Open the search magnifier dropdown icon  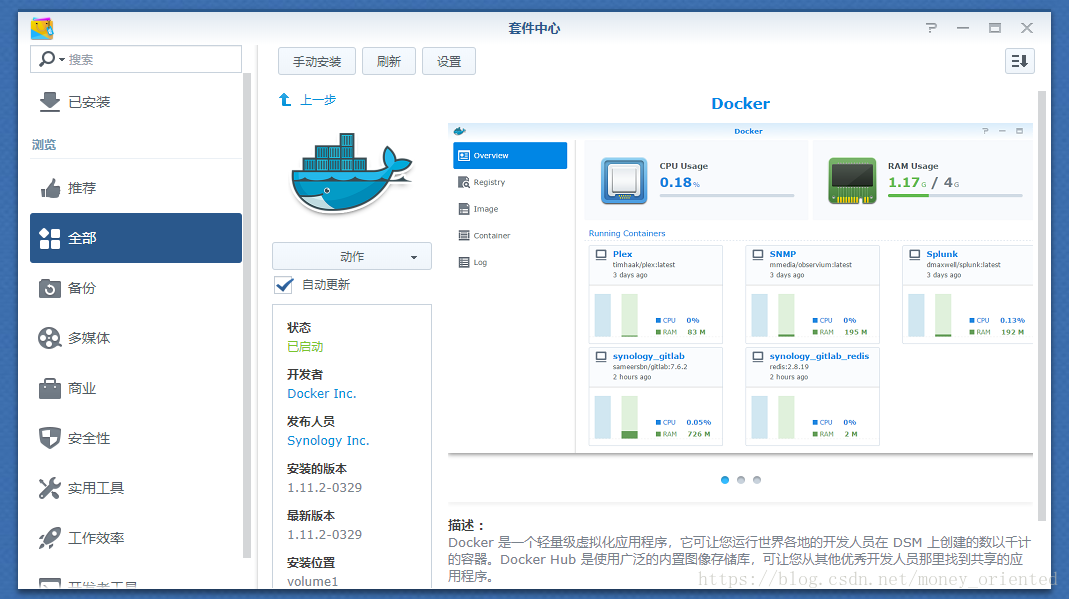(51, 59)
